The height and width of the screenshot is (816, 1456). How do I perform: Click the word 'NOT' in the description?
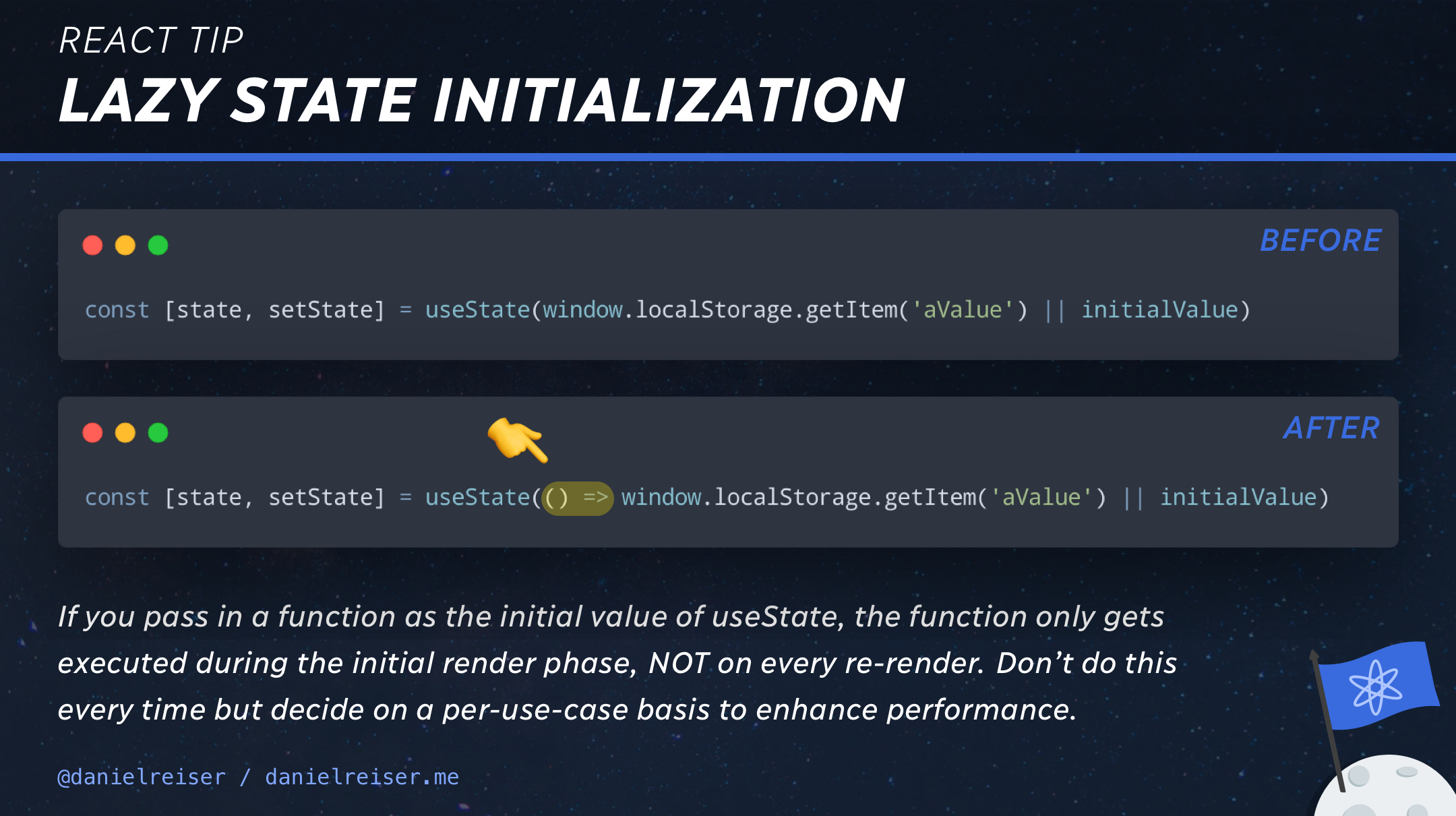679,664
